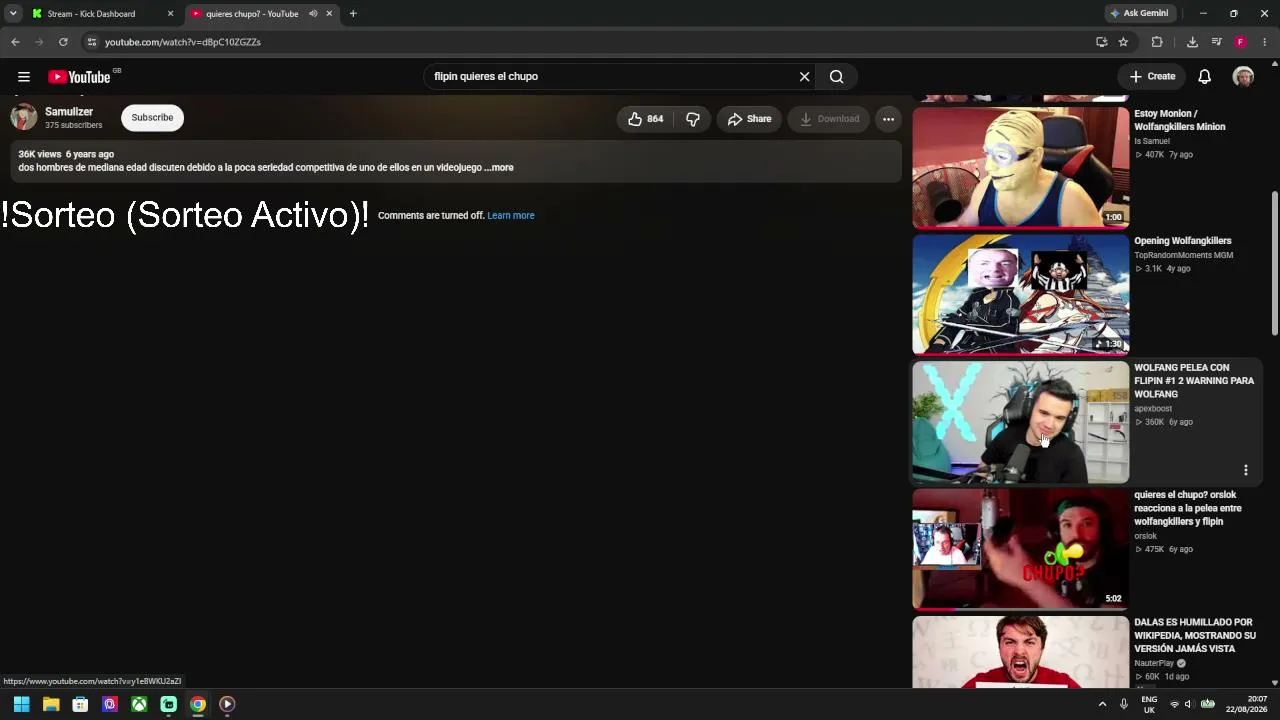1280x720 pixels.
Task: Clear the search box with the X
Action: tap(804, 77)
